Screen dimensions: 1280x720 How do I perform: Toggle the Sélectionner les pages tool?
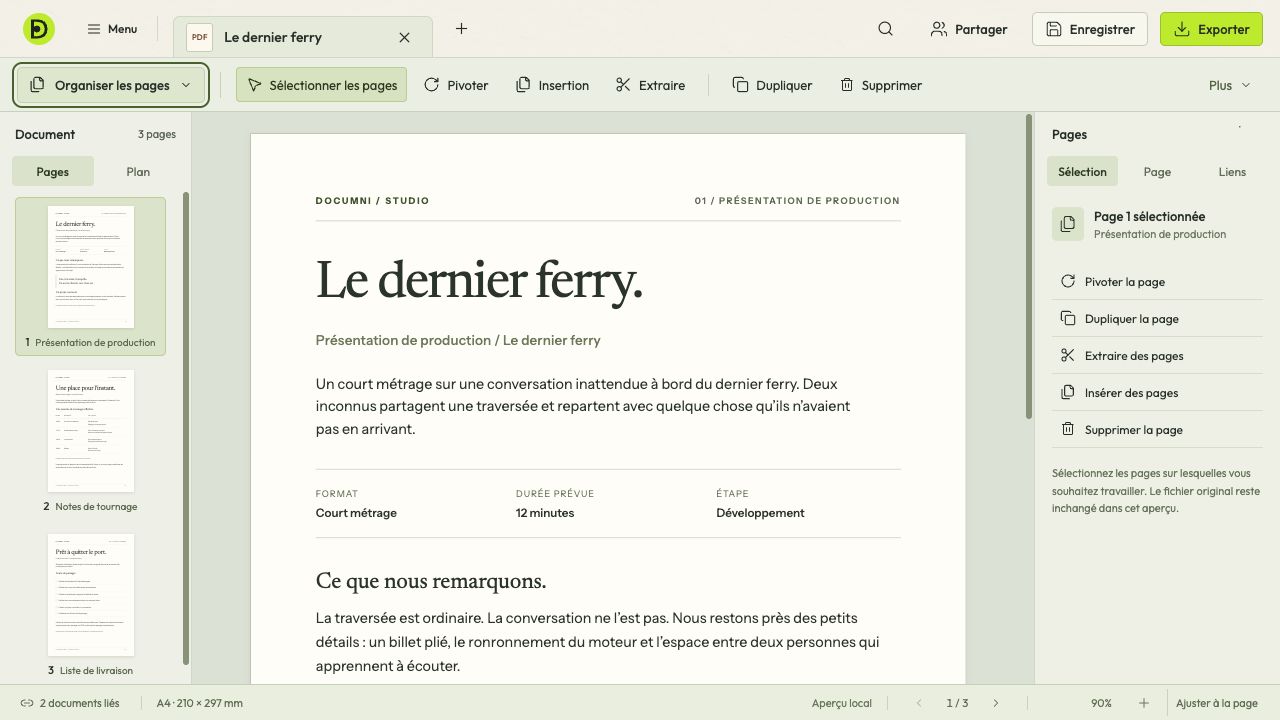coord(322,85)
